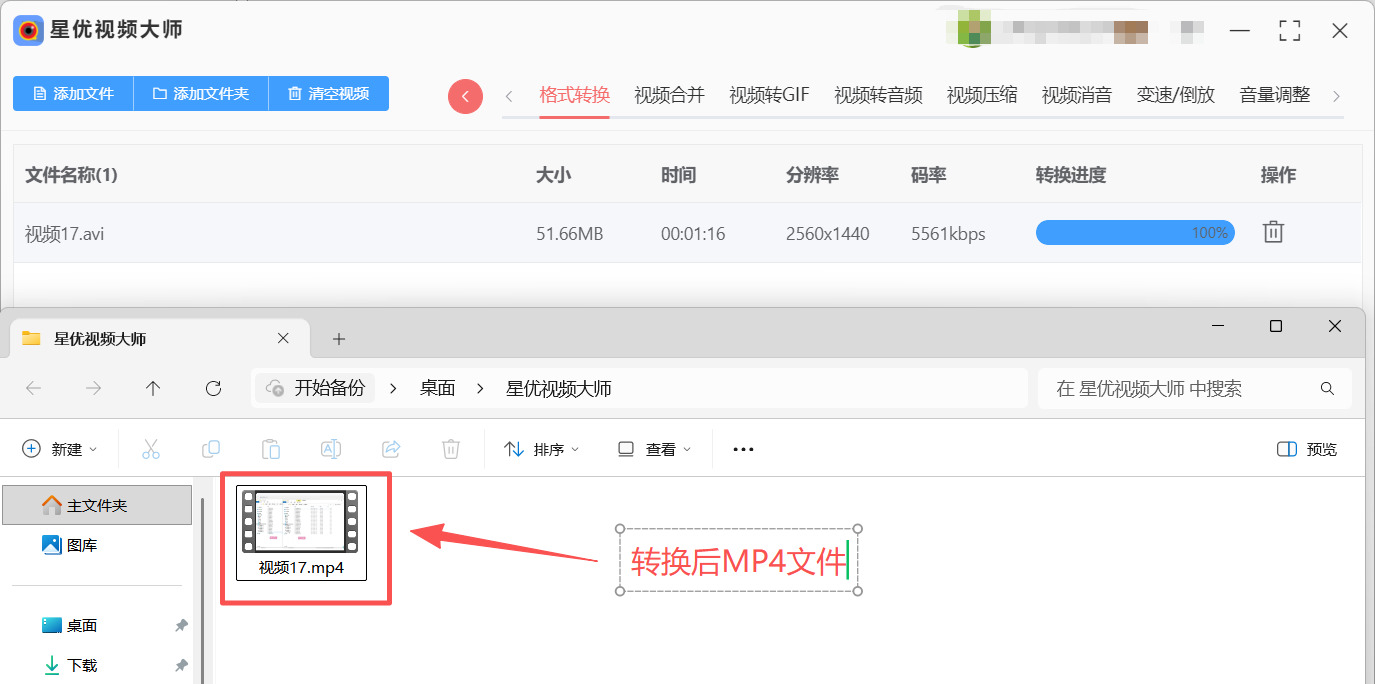Maximize the 星优视频大师 app window
The height and width of the screenshot is (684, 1375).
(x=1289, y=31)
